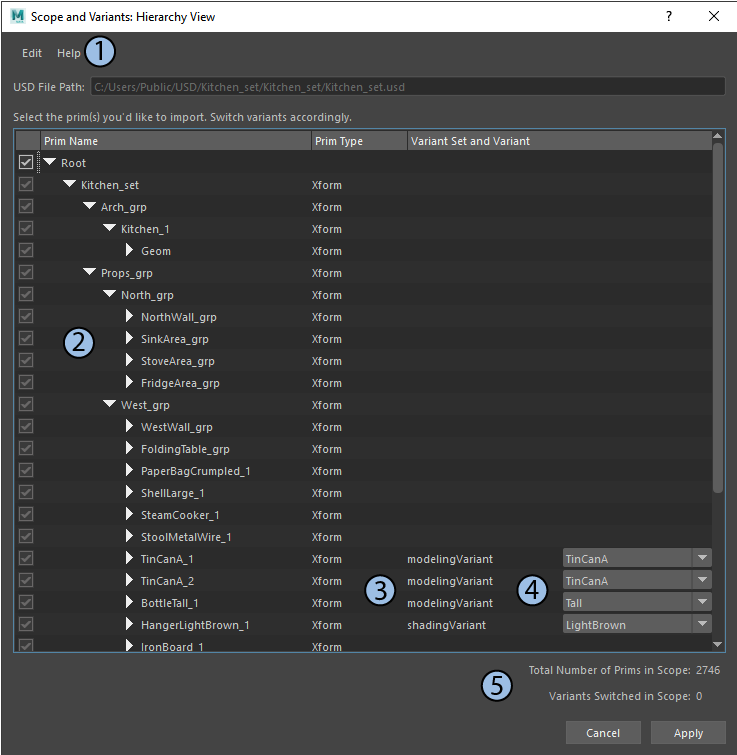
Task: Collapse the North_grp node
Action: coord(110,294)
